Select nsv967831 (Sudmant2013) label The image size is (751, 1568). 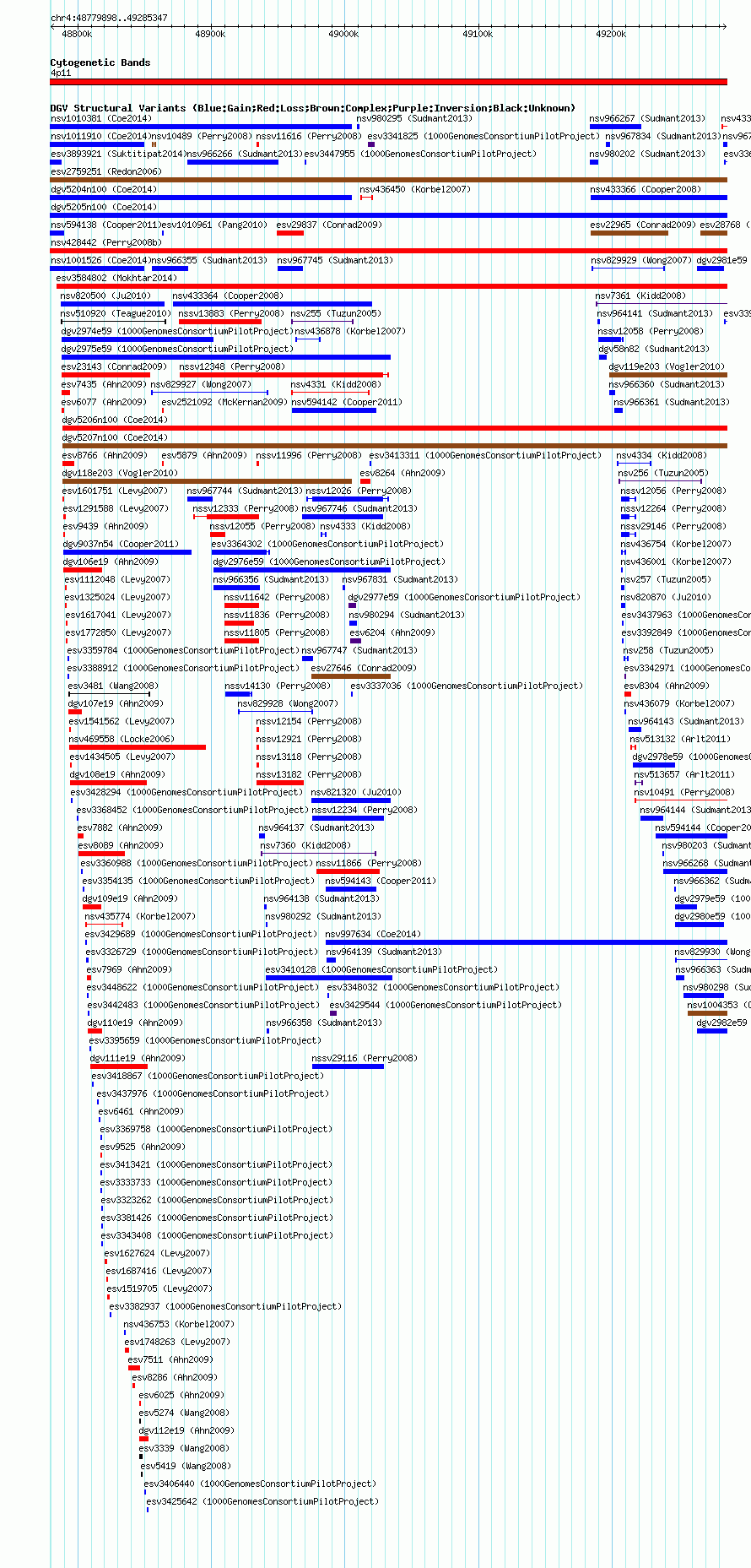(x=400, y=579)
